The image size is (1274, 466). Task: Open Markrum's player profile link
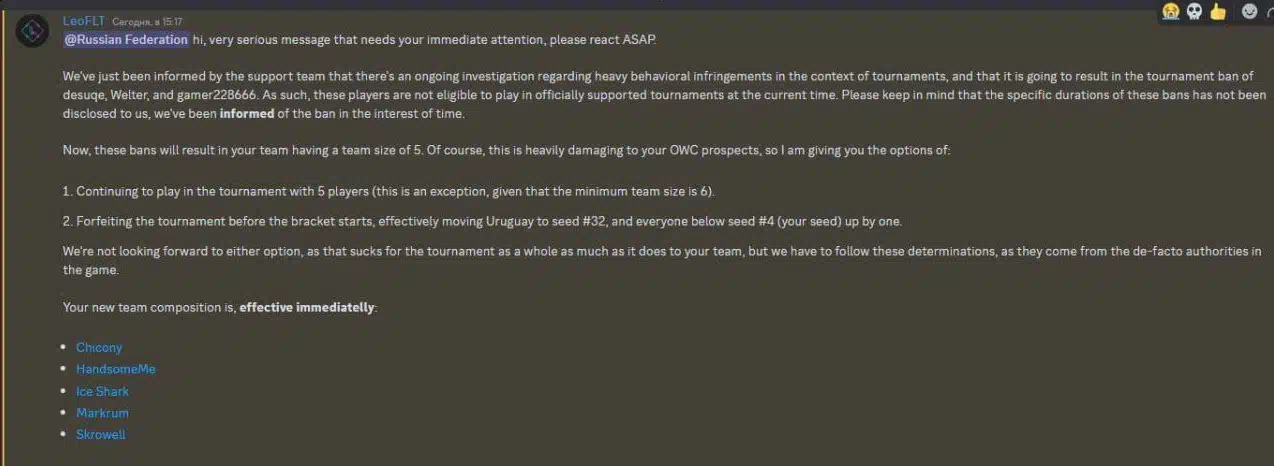click(x=102, y=413)
